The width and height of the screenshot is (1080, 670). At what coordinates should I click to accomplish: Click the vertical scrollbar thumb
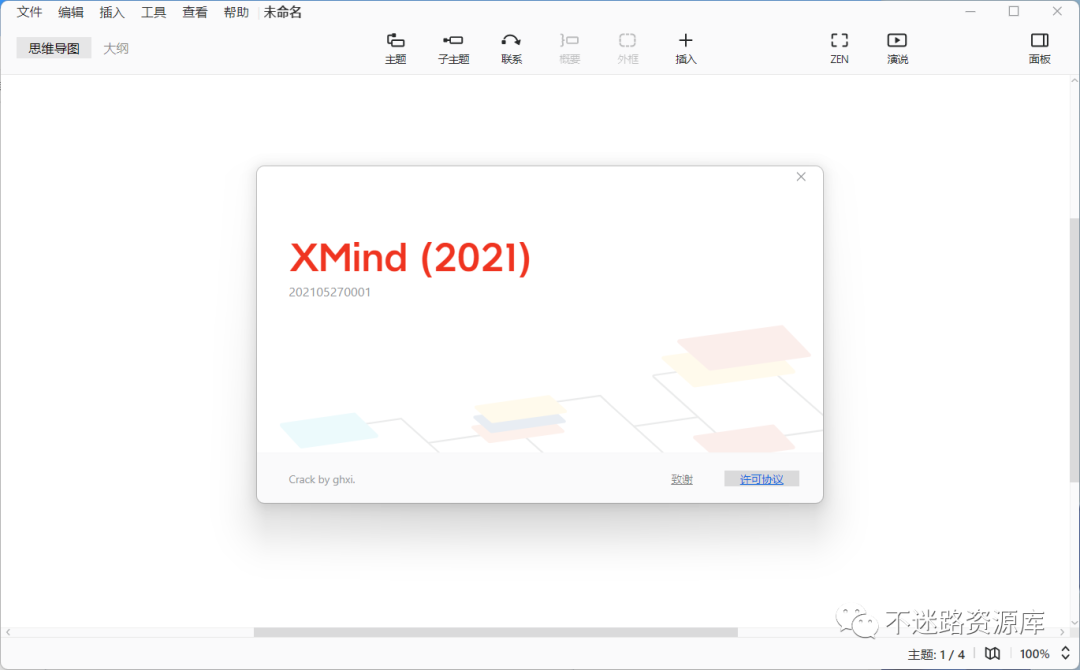[x=1074, y=349]
